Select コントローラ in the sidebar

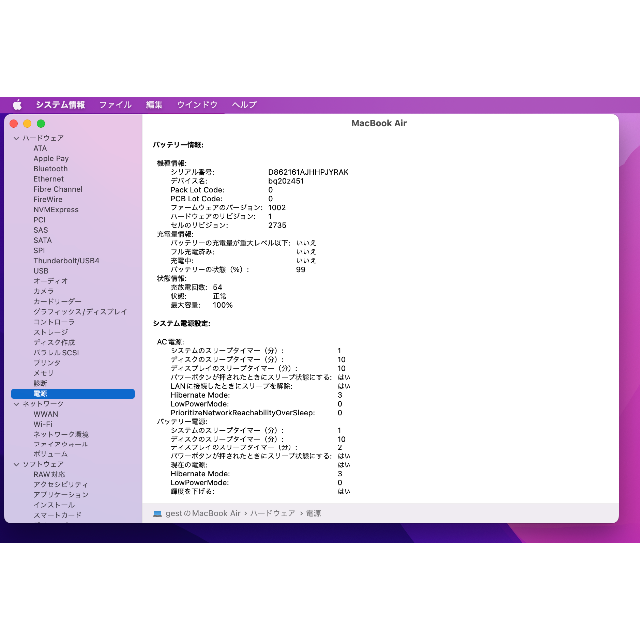(x=54, y=322)
